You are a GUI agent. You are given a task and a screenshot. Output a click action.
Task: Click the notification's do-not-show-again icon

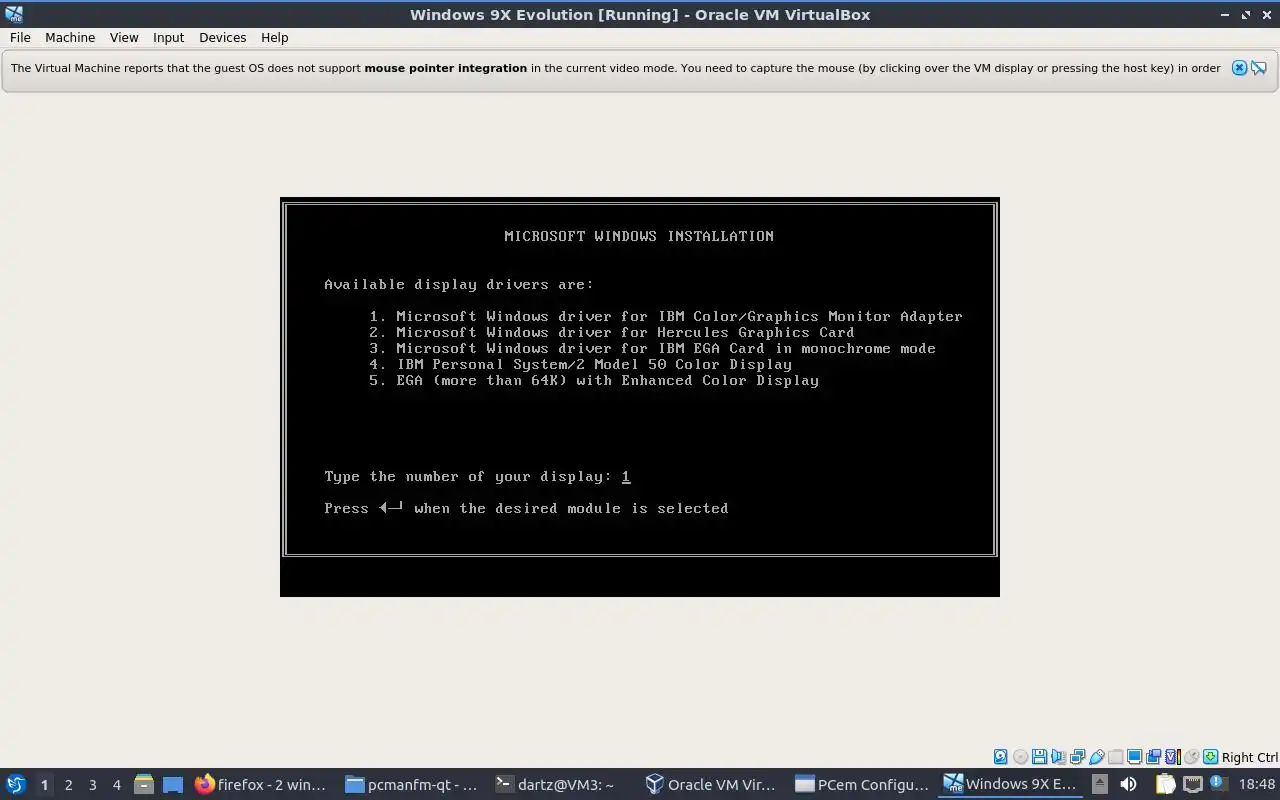1259,68
